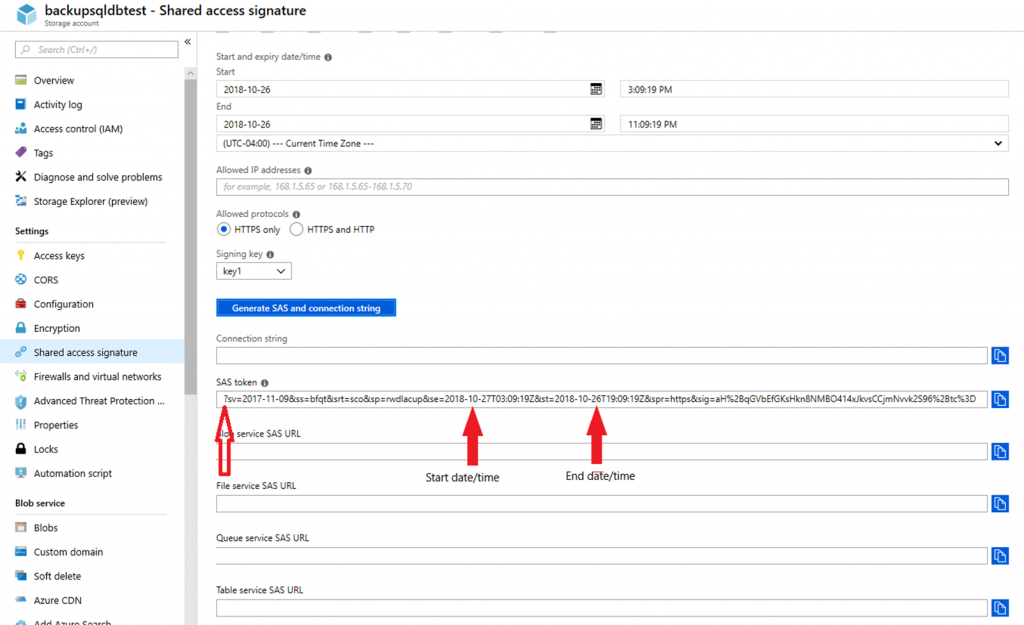Open Firewalls and virtual networks

(x=97, y=376)
